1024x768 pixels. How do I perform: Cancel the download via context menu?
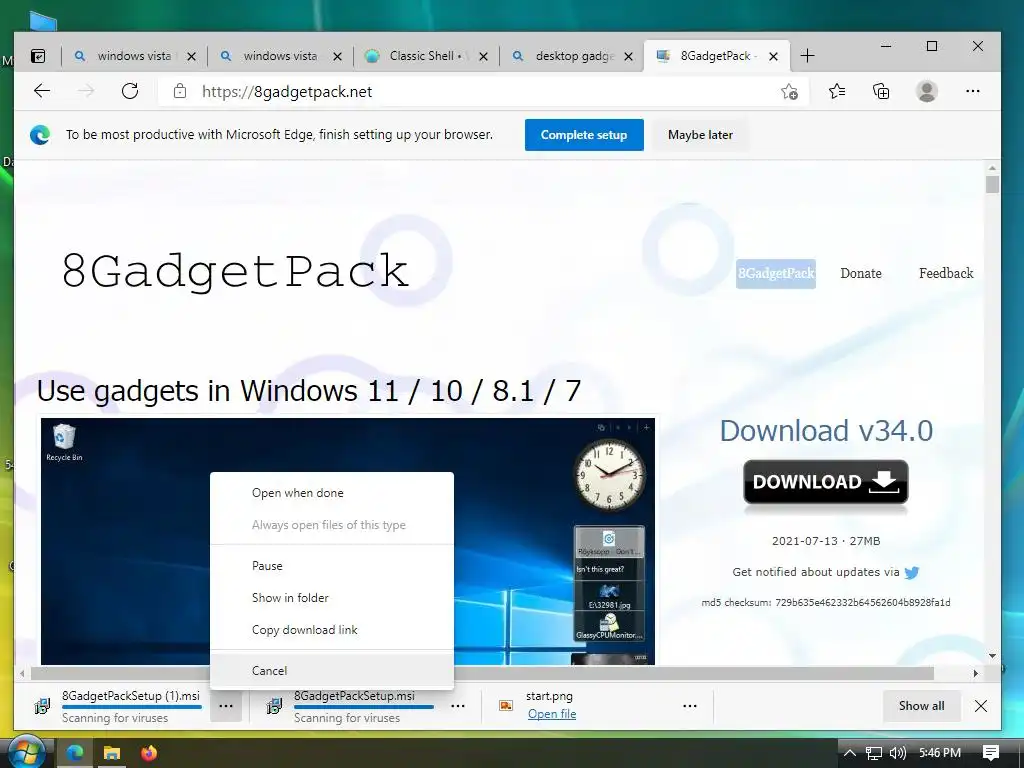click(x=332, y=671)
